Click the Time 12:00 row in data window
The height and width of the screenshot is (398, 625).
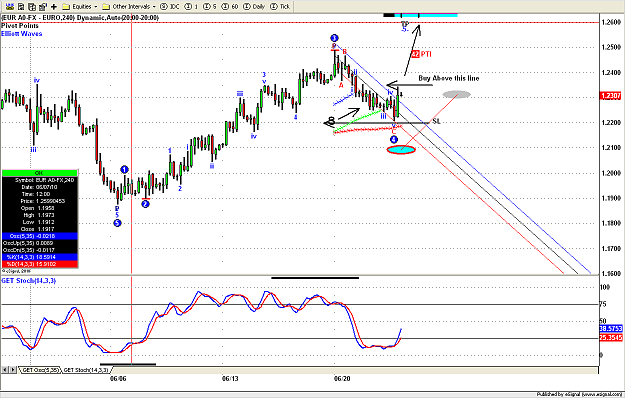pyautogui.click(x=39, y=194)
